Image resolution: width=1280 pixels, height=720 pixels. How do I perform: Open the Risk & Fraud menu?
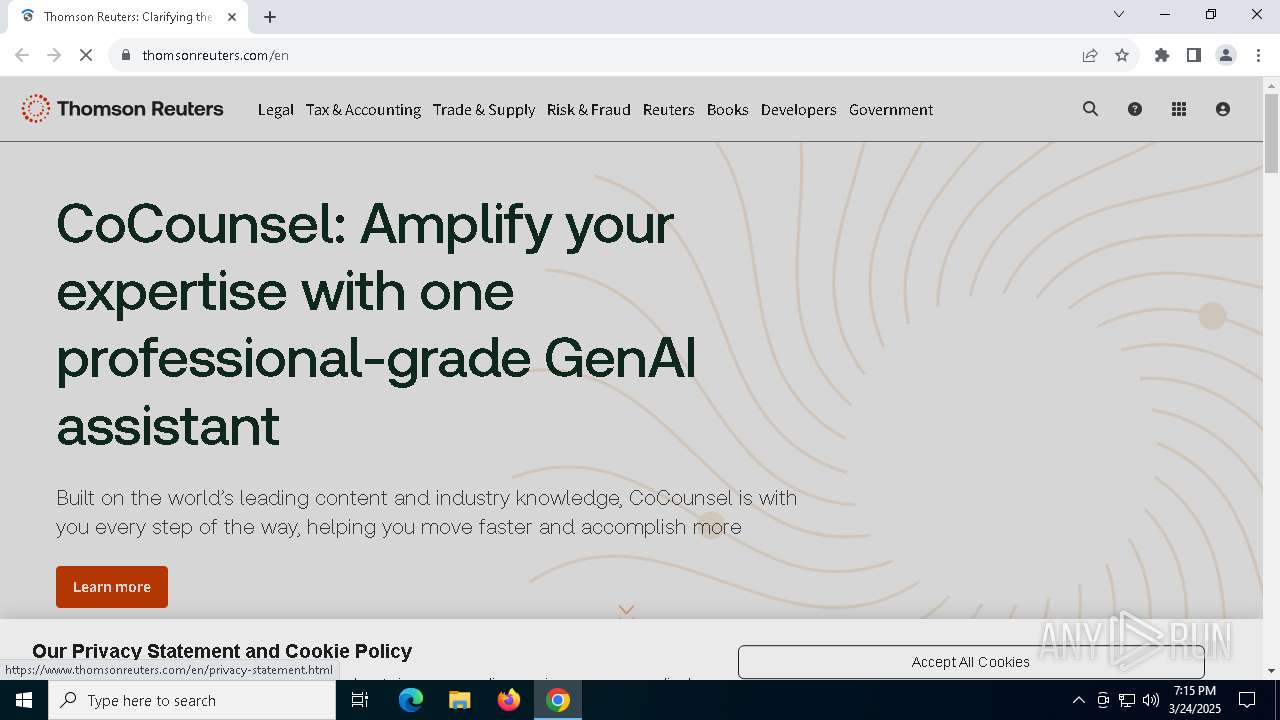coord(589,110)
